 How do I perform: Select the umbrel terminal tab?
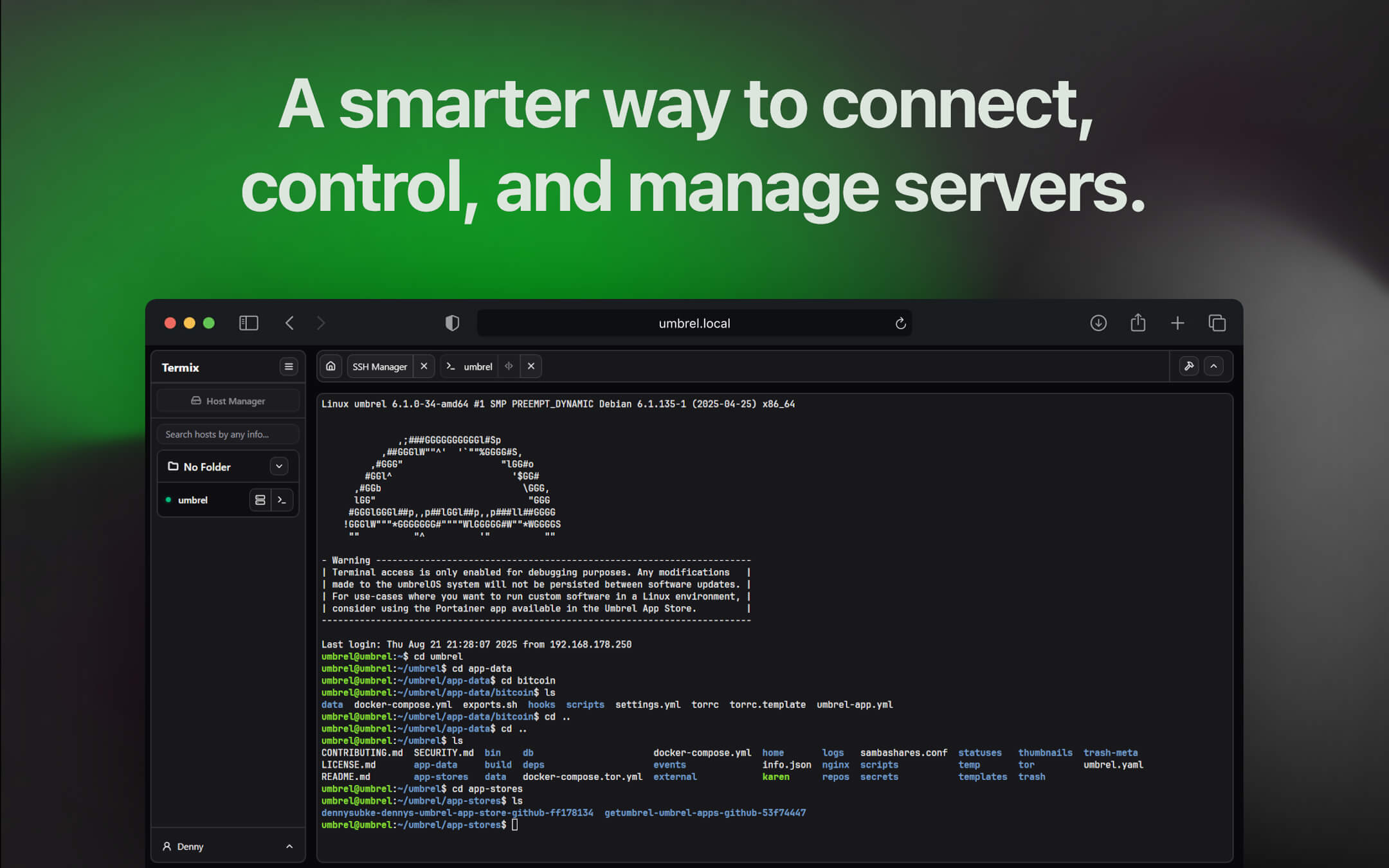click(x=479, y=366)
